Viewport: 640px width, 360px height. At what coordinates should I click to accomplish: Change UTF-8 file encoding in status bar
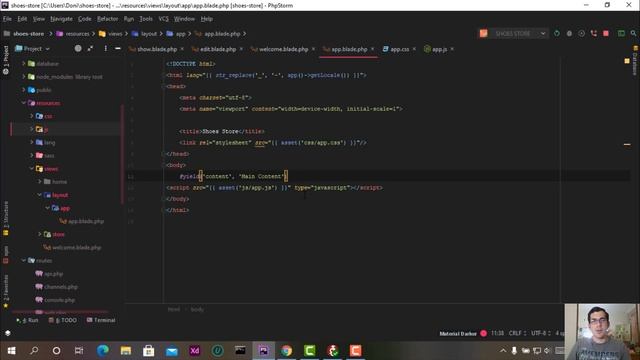click(x=540, y=333)
